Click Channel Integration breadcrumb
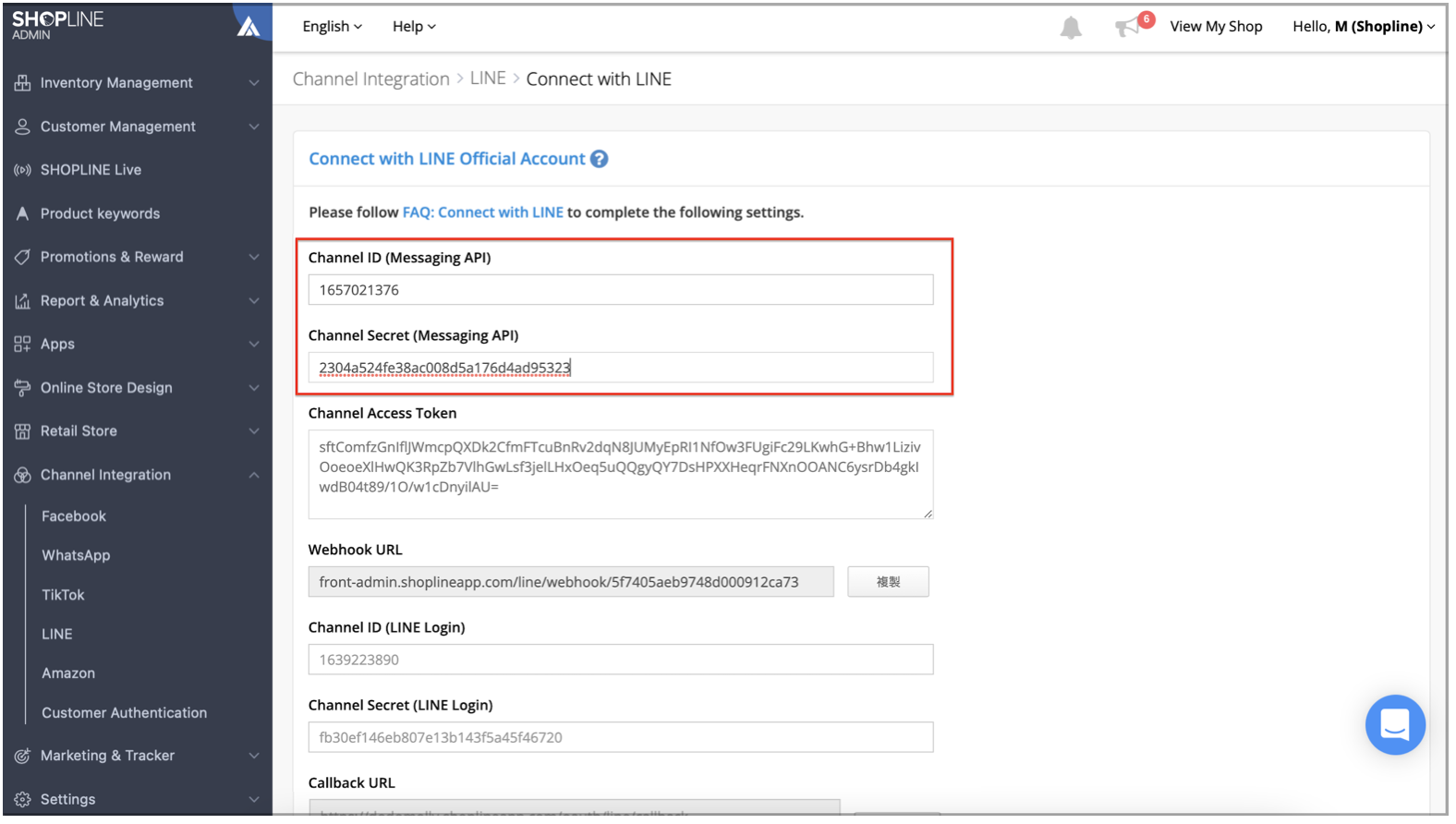The width and height of the screenshot is (1456, 824). click(370, 79)
